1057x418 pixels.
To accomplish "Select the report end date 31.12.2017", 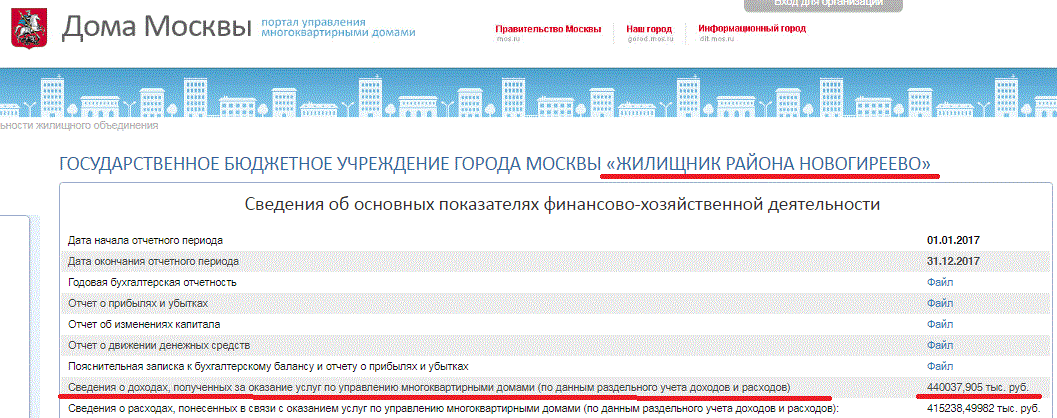I will coord(953,261).
